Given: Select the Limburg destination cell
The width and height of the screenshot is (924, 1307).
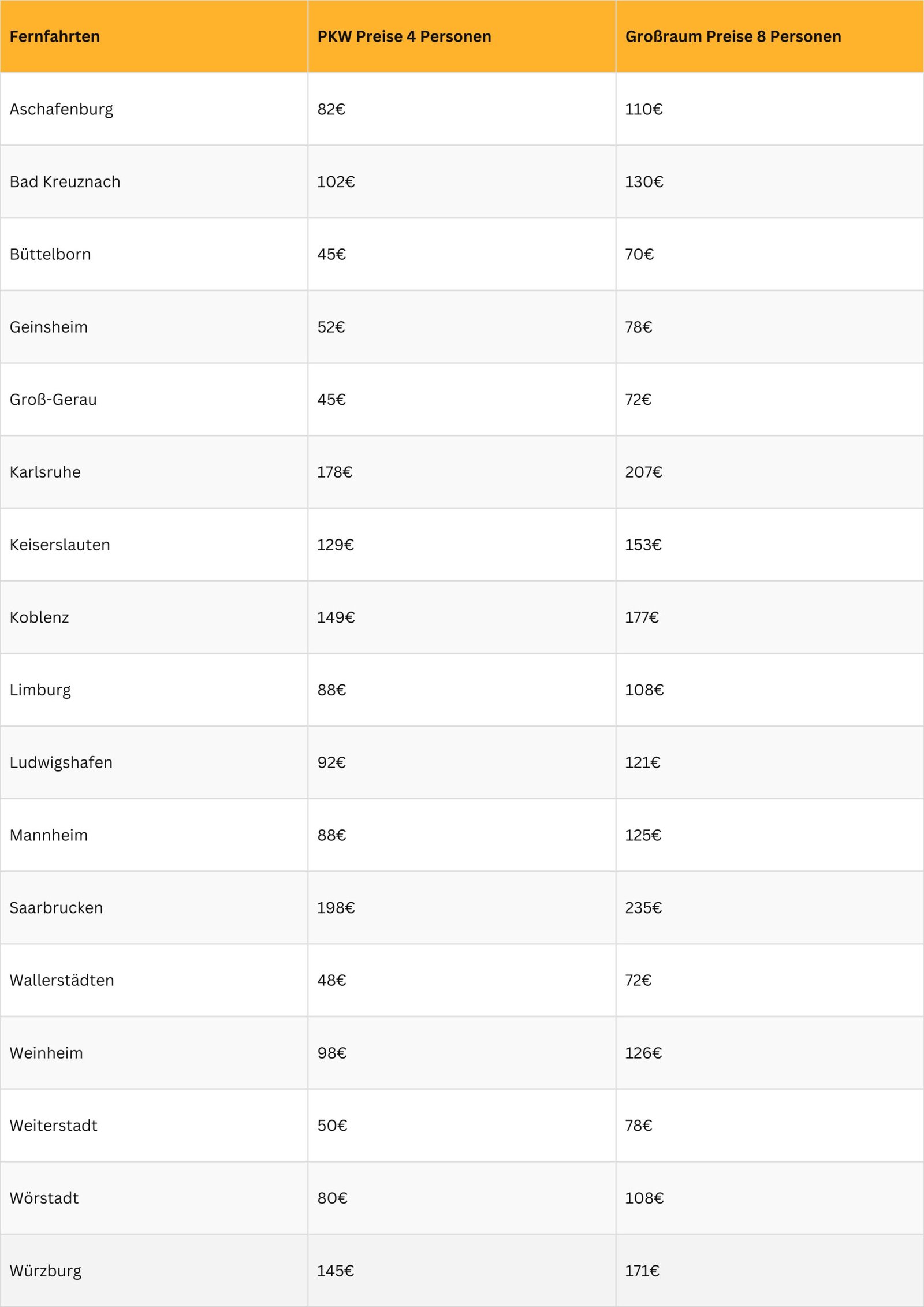Looking at the screenshot, I should 40,690.
